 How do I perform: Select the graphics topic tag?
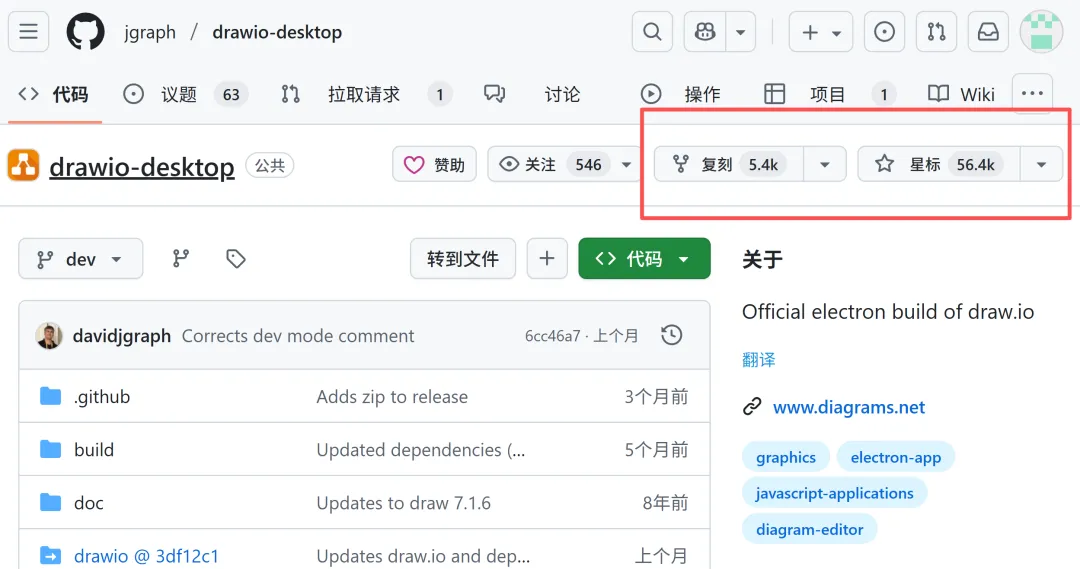[785, 457]
